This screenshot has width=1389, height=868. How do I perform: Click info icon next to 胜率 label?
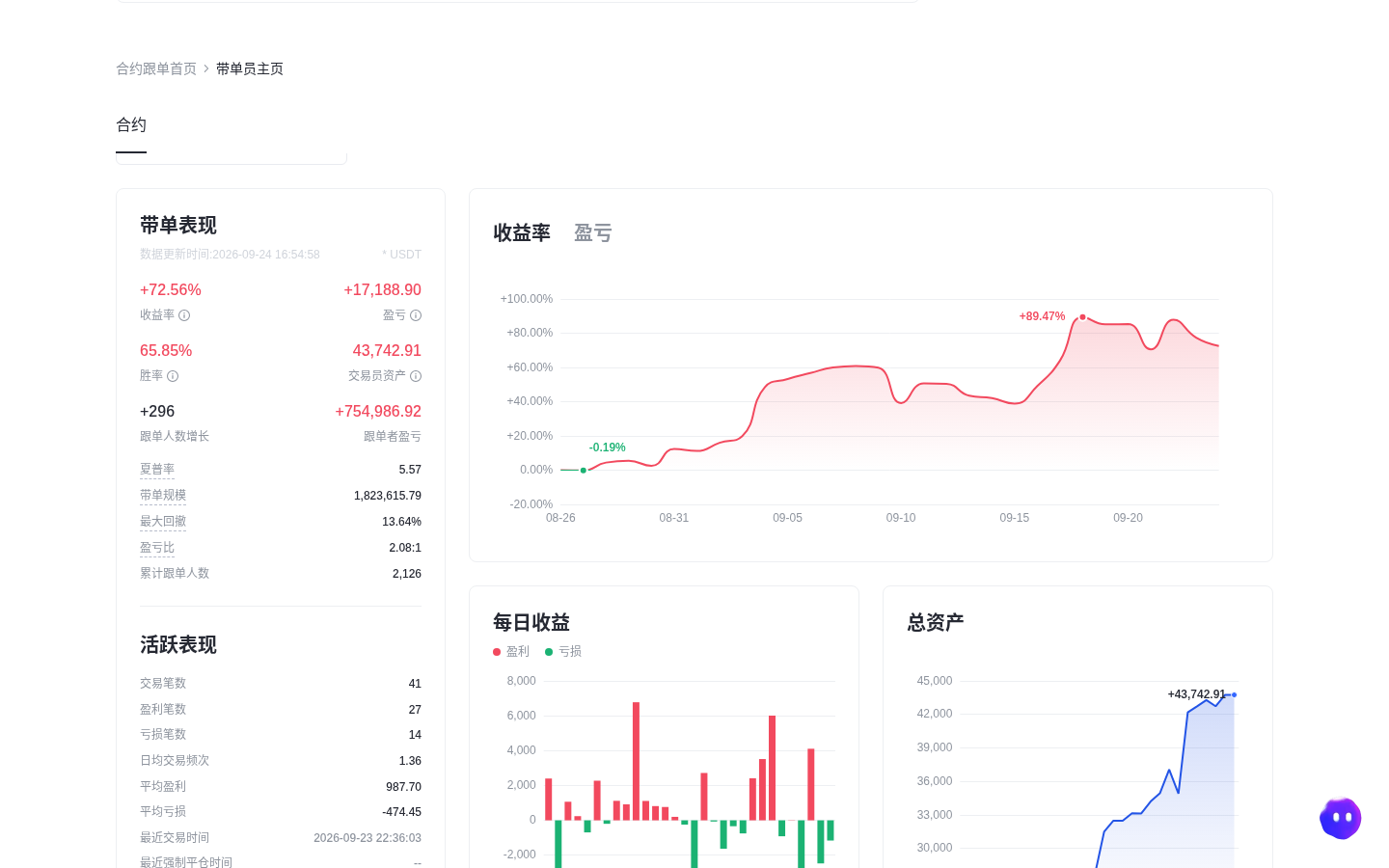tap(173, 376)
